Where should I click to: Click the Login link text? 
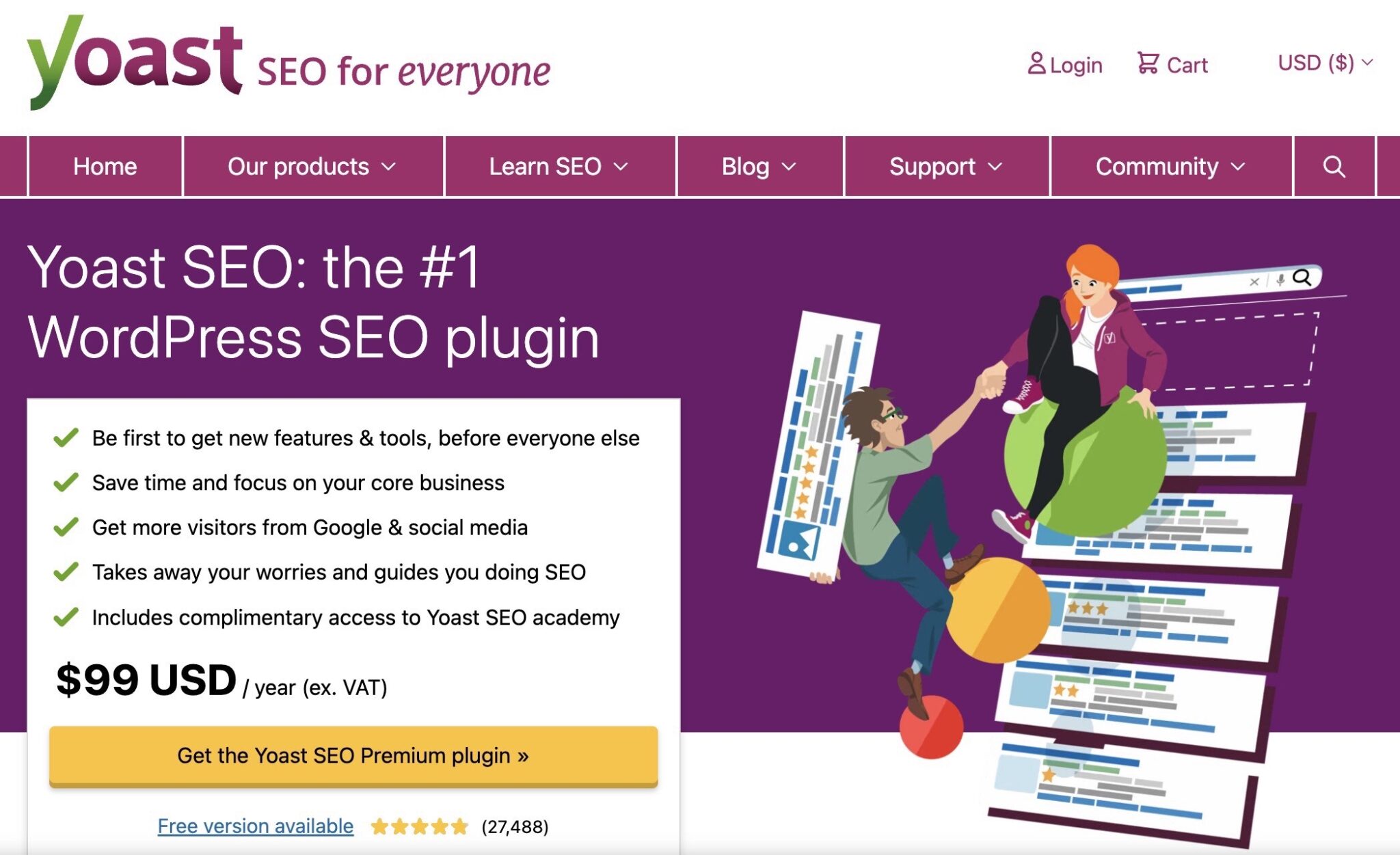[x=1076, y=66]
